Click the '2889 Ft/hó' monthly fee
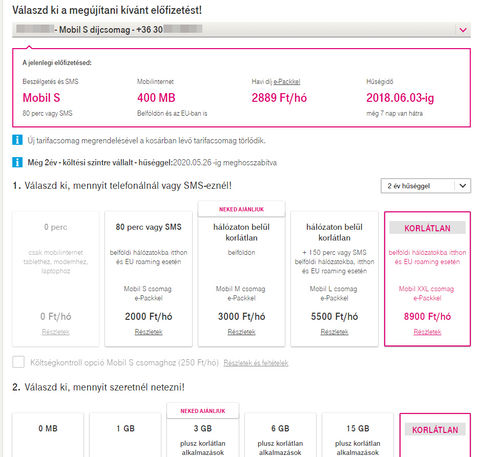This screenshot has width=480, height=457. click(279, 98)
